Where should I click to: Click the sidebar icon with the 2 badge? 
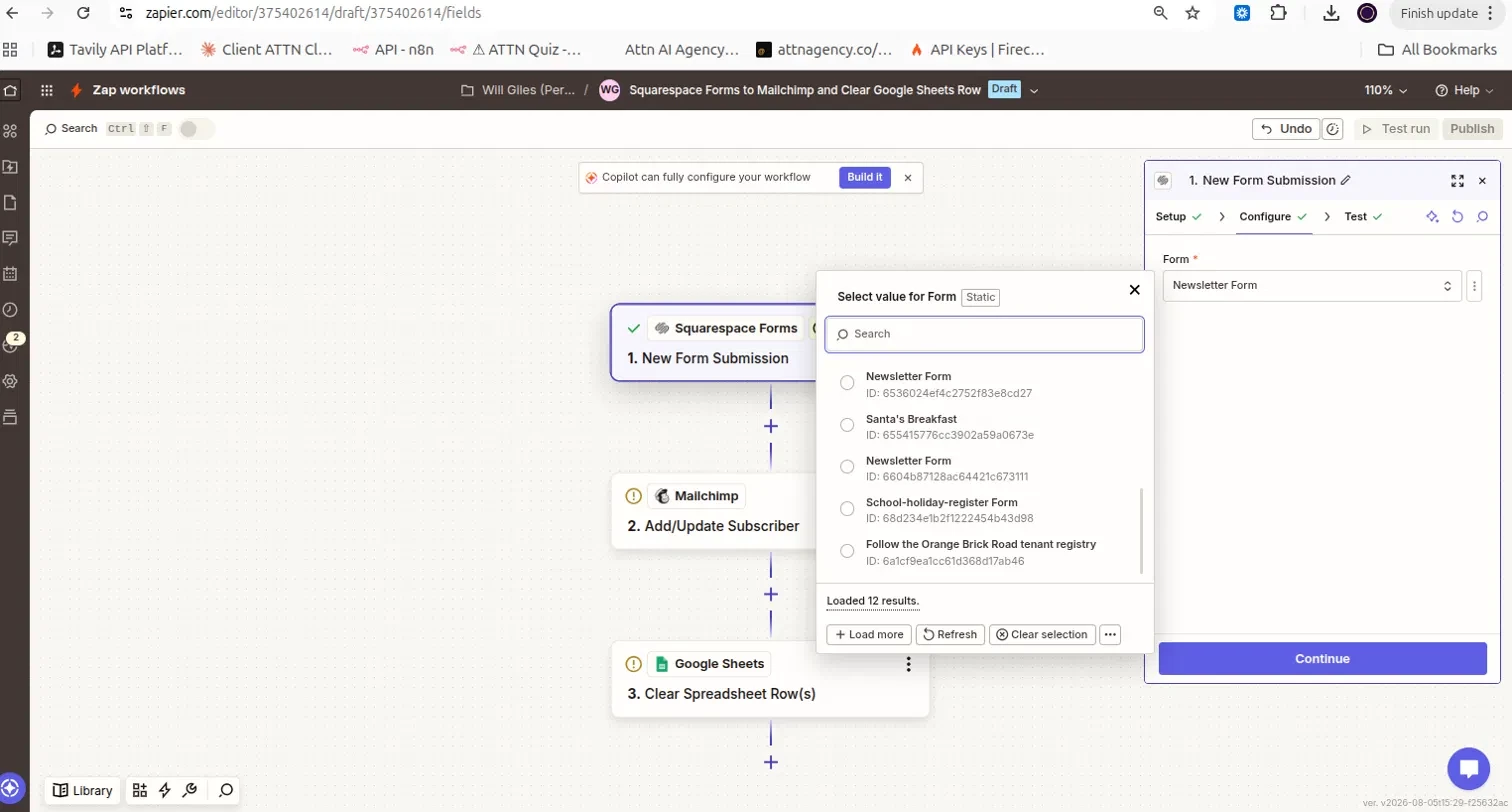(12, 344)
